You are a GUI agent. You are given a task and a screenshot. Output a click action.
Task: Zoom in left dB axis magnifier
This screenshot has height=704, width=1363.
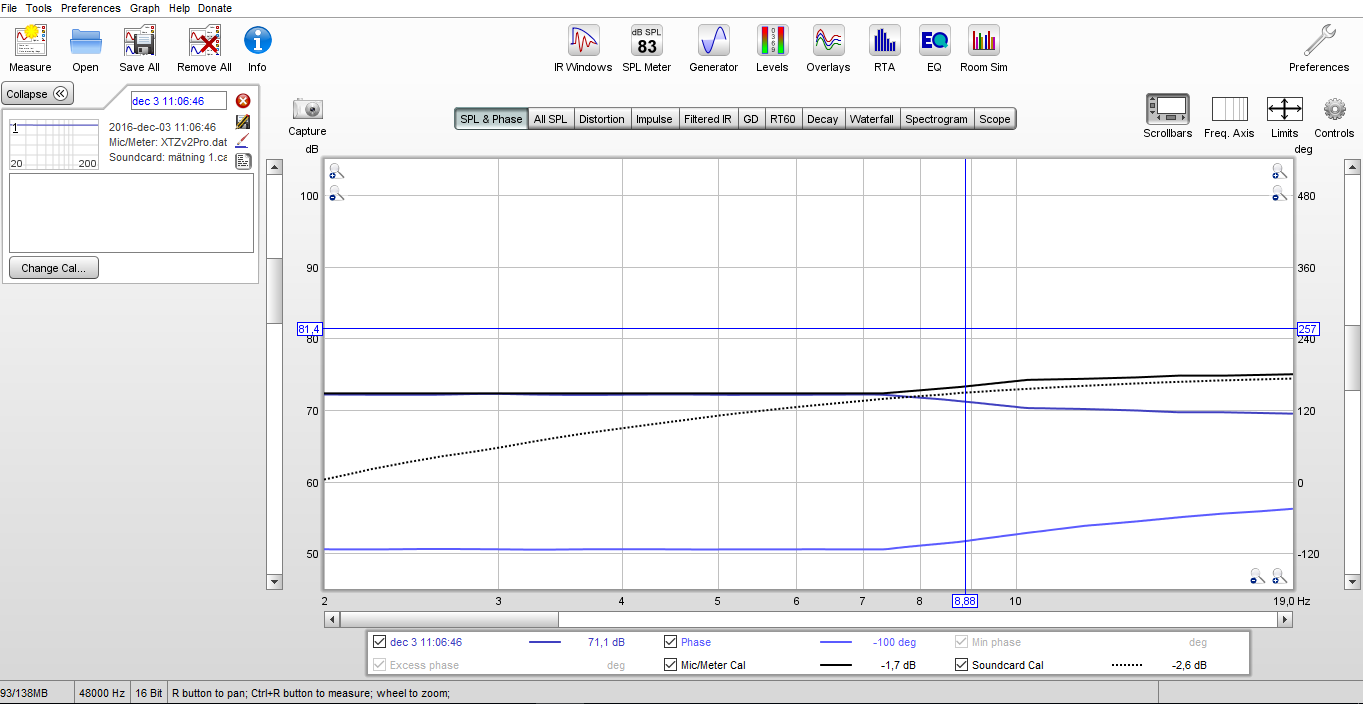click(x=336, y=171)
